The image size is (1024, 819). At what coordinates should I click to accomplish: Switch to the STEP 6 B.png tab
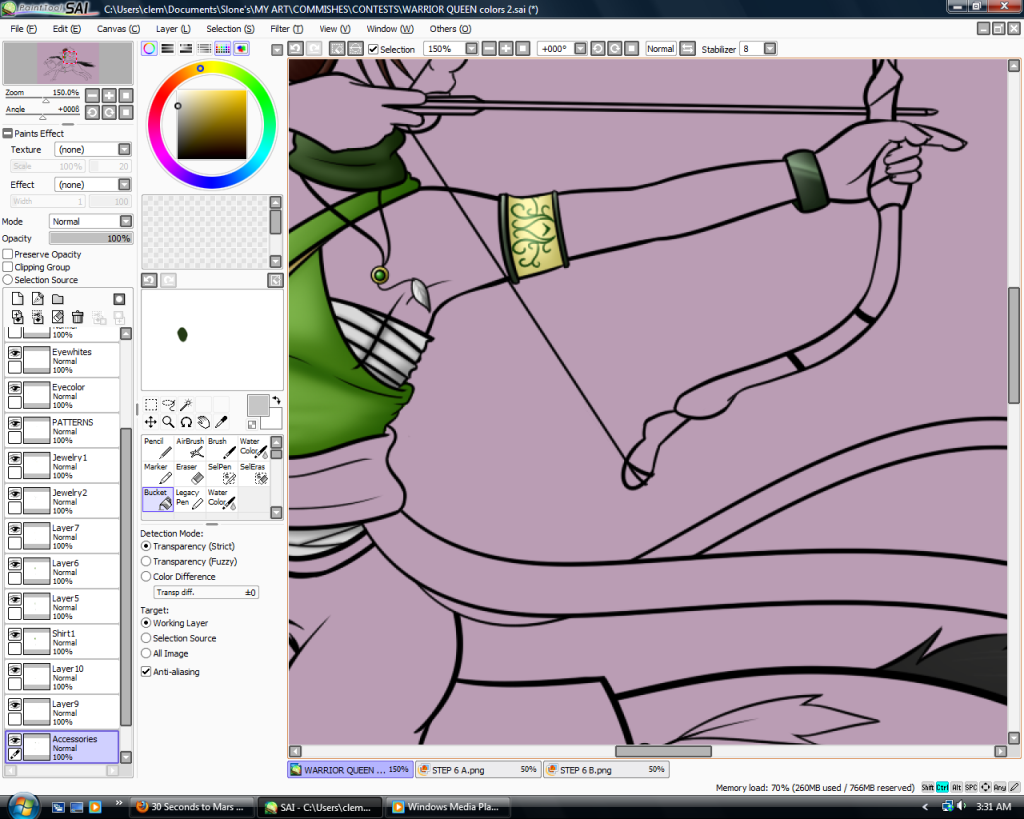(607, 770)
